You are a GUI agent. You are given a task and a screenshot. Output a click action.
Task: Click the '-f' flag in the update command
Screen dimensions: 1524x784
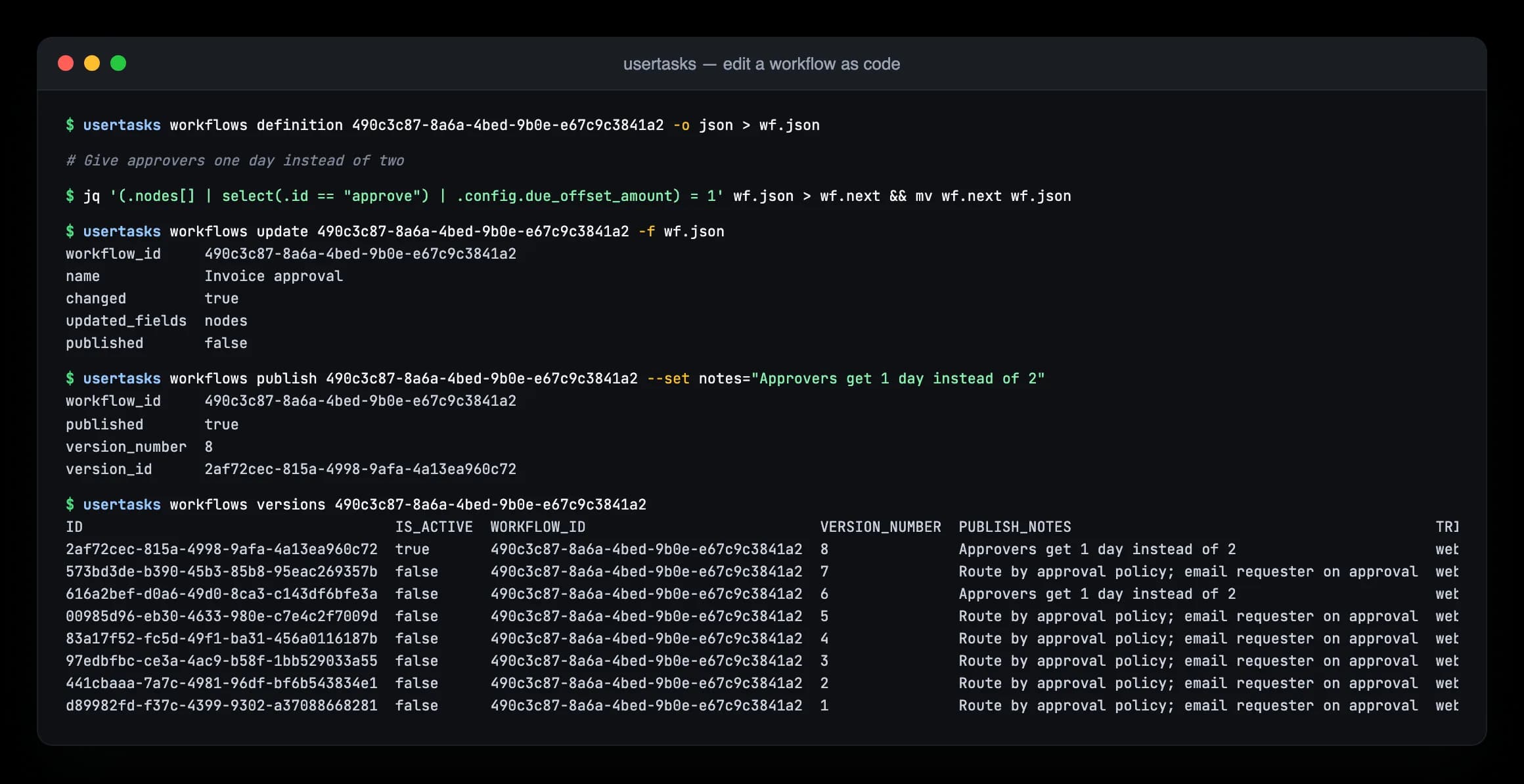pyautogui.click(x=646, y=231)
